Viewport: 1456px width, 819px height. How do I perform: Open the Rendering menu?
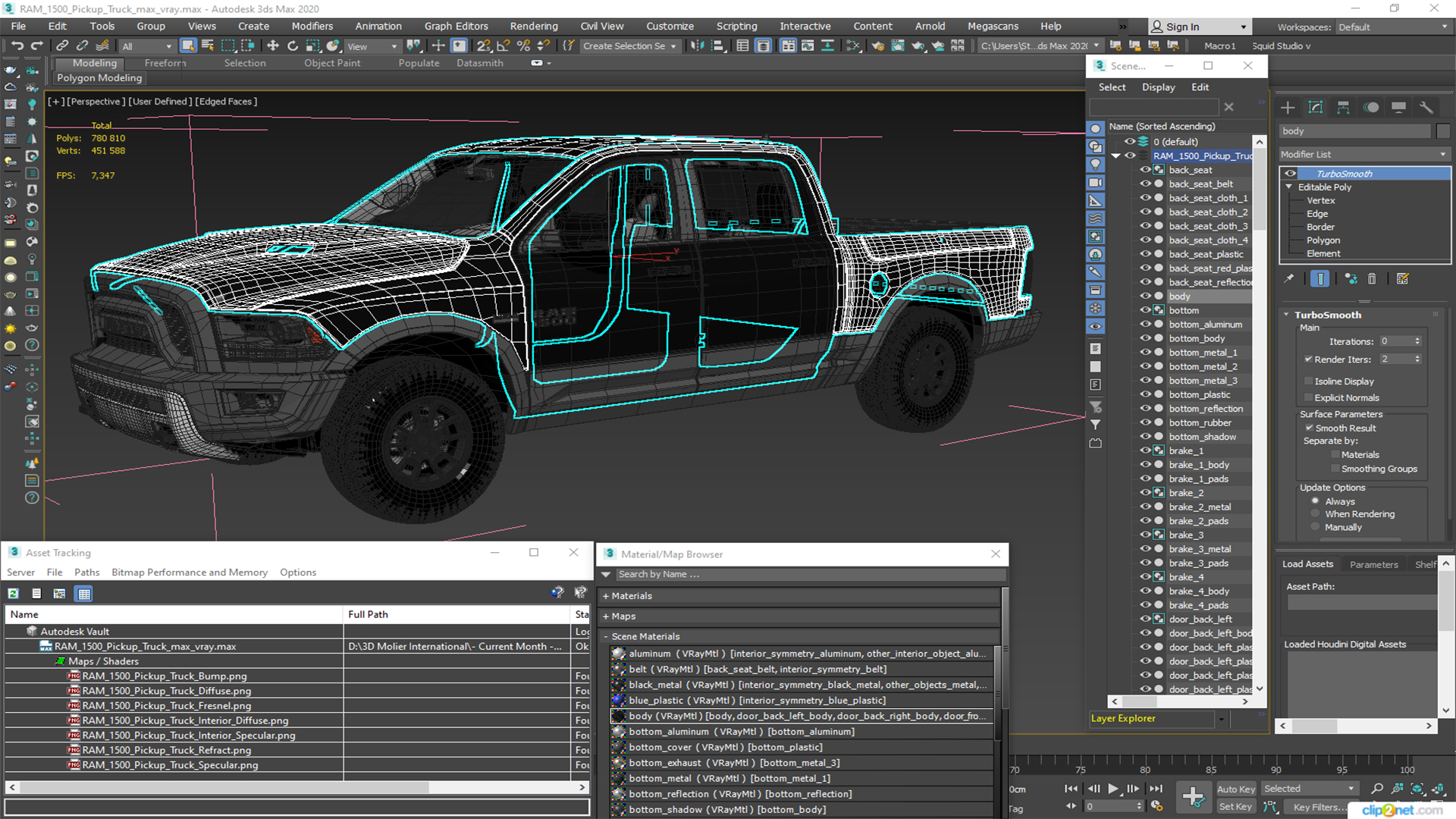(534, 26)
